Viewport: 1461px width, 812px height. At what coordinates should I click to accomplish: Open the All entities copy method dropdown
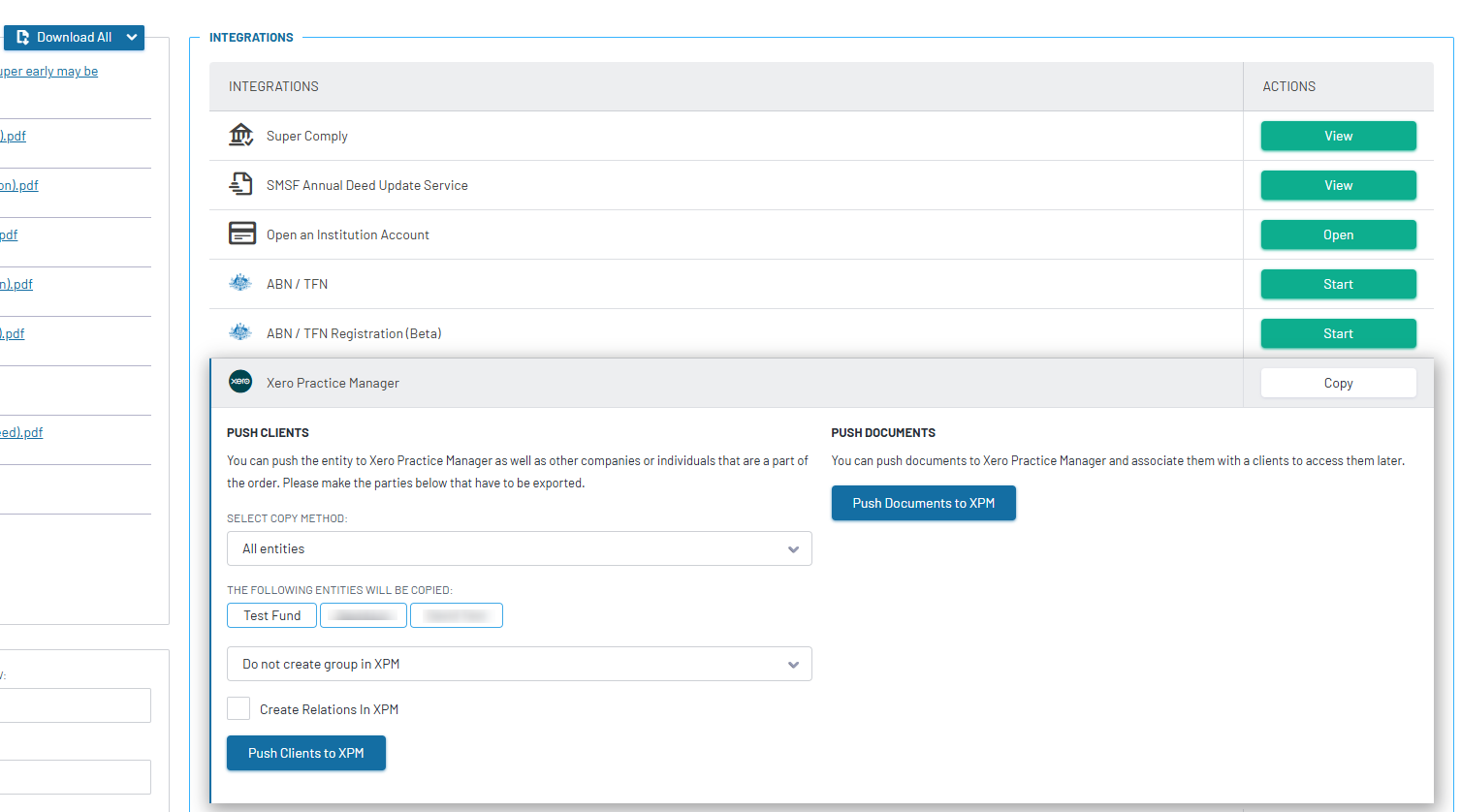520,548
